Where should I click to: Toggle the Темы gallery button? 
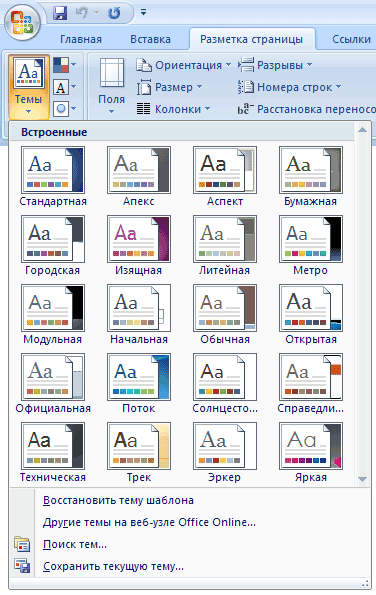[x=28, y=87]
